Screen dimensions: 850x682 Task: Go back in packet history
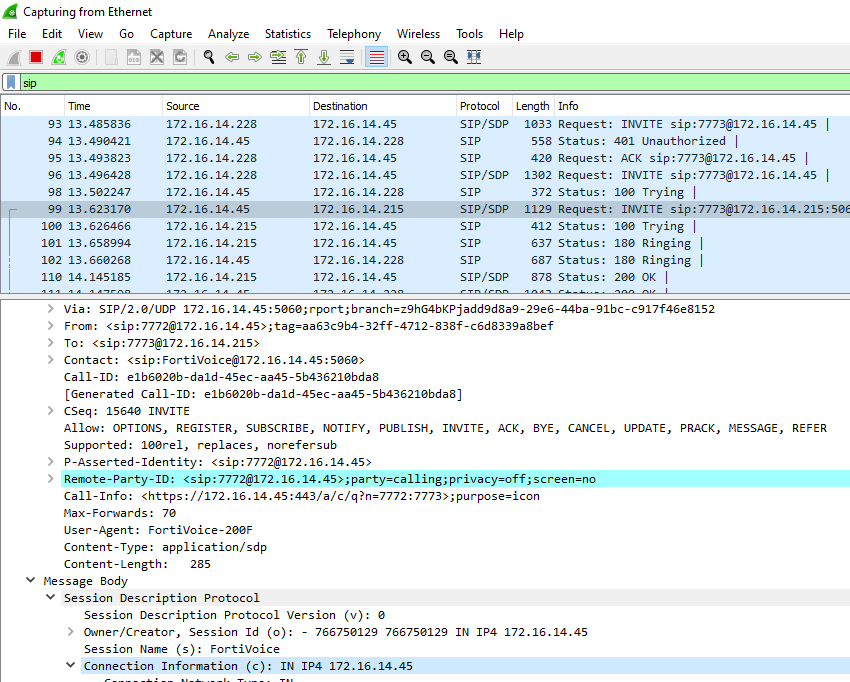click(x=232, y=58)
